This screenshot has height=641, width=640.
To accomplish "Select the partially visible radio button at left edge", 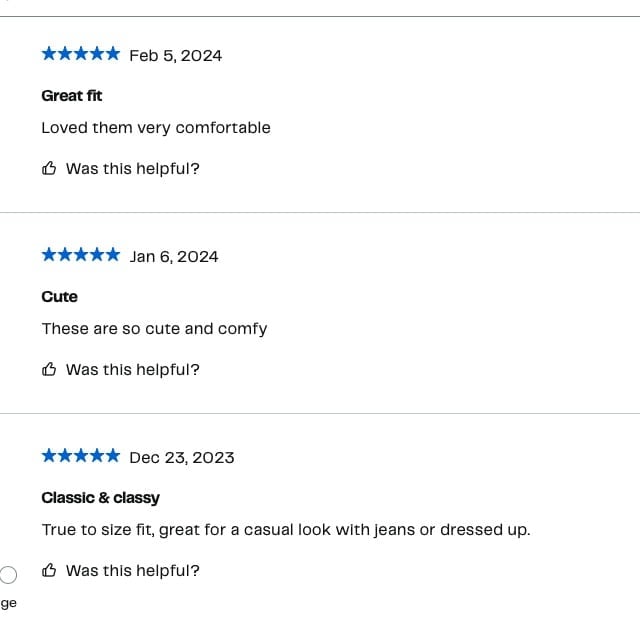I will click(x=8, y=575).
